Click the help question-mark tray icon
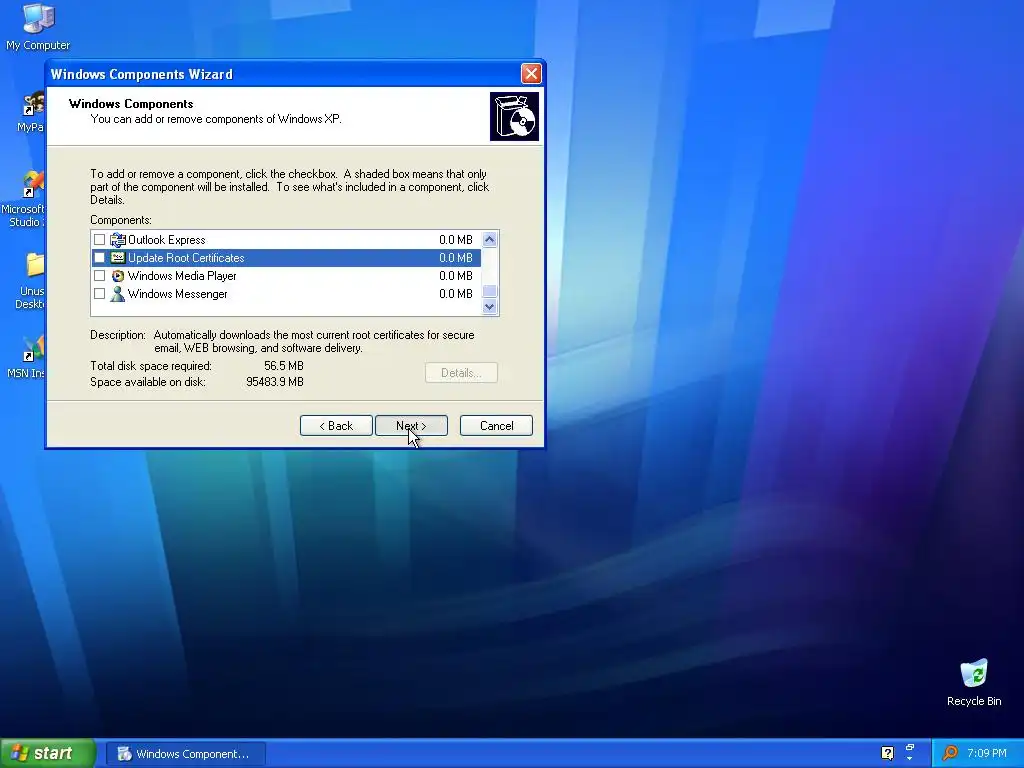Screen dimensions: 1024x768 pyautogui.click(x=888, y=753)
